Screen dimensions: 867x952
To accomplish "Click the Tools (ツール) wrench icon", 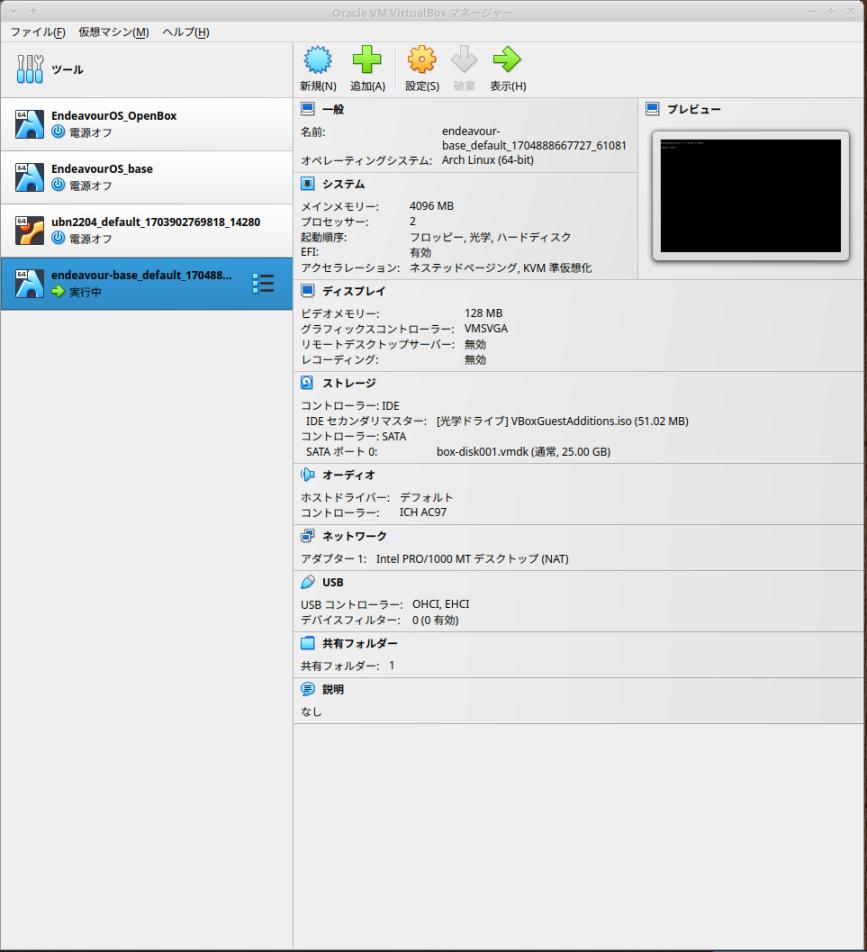I will tap(30, 69).
